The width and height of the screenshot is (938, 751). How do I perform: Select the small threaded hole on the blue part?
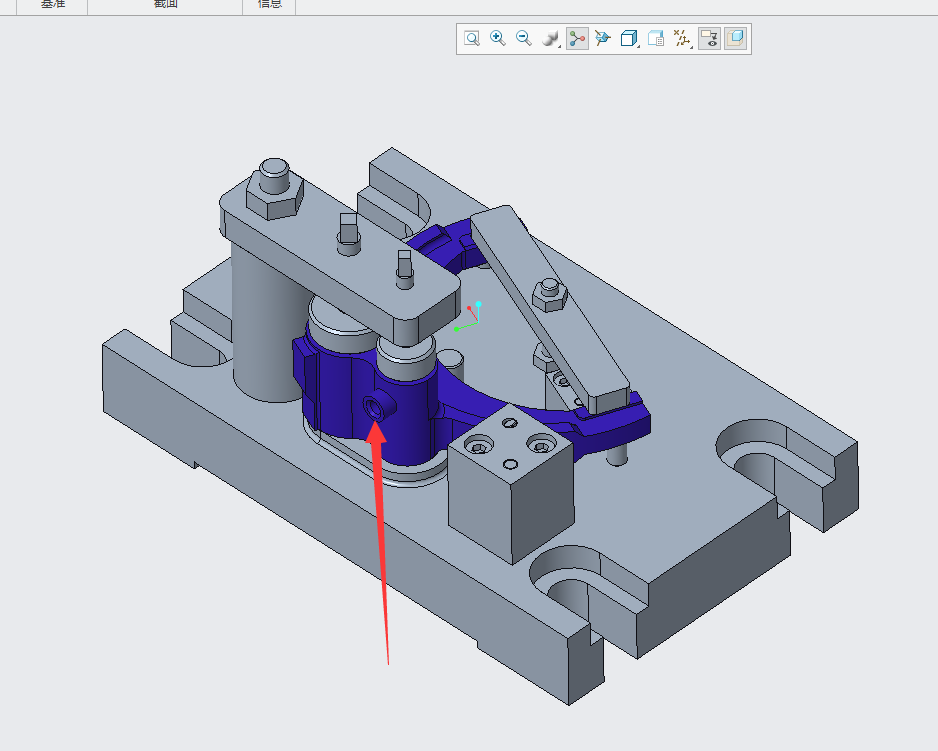pos(376,407)
